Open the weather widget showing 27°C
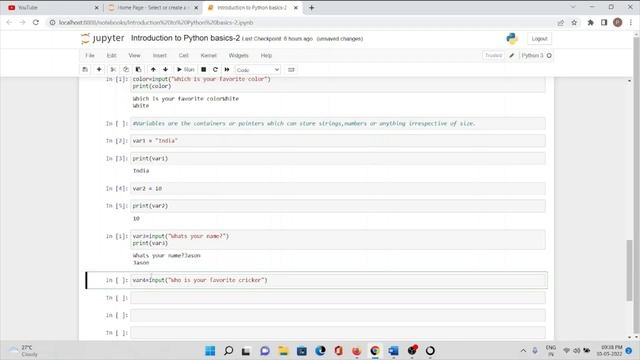Screen dimensions: 640x360 click(x=24, y=351)
